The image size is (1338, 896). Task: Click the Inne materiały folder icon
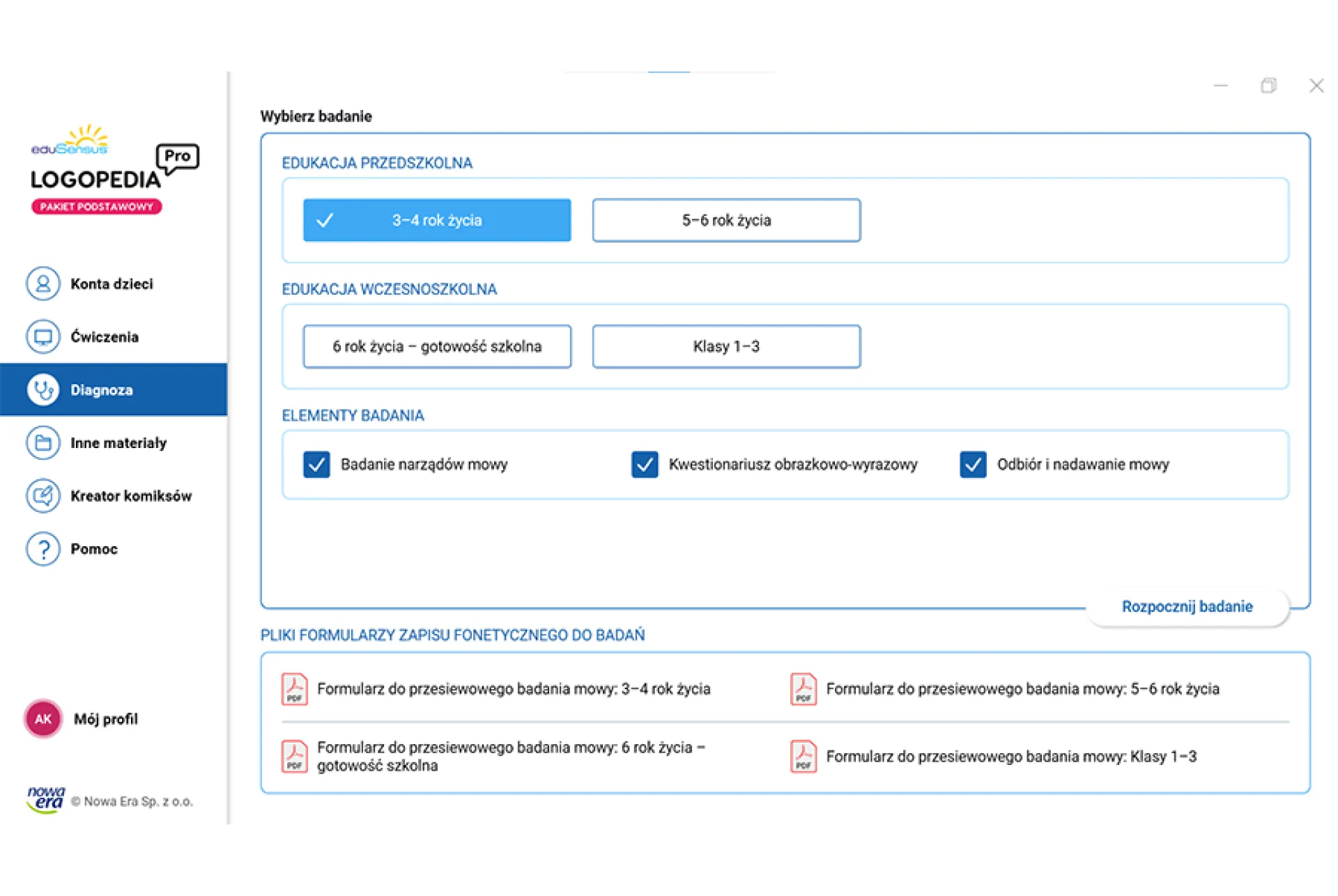point(43,442)
